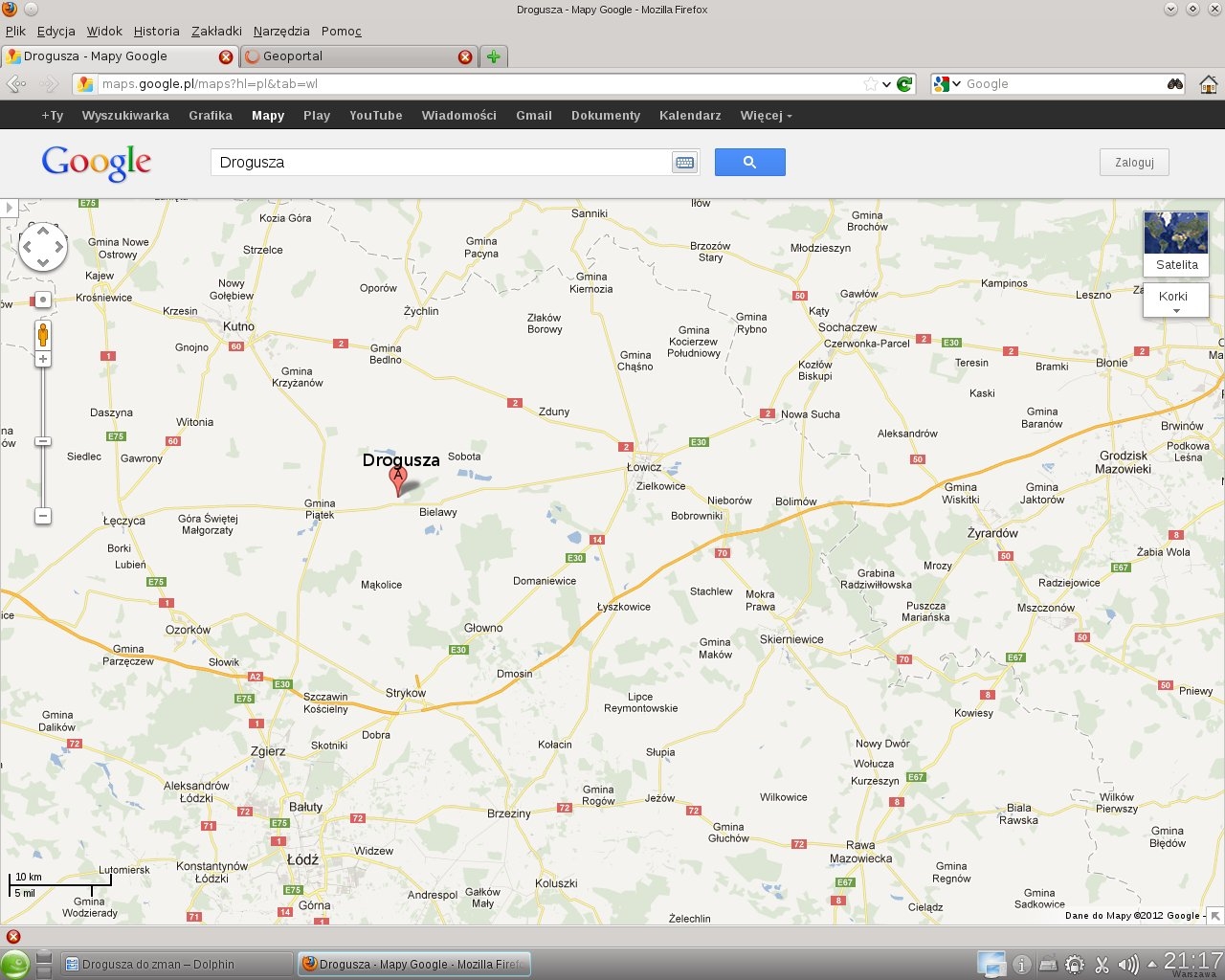Expand hidden tray icons arrow
1225x980 pixels.
(x=1151, y=964)
